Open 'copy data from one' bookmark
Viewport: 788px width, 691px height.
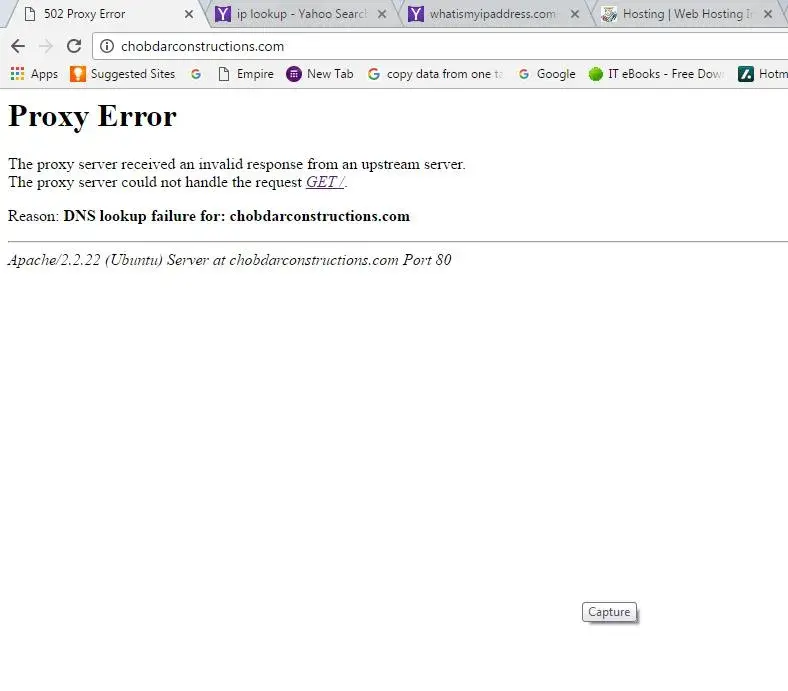[x=435, y=74]
